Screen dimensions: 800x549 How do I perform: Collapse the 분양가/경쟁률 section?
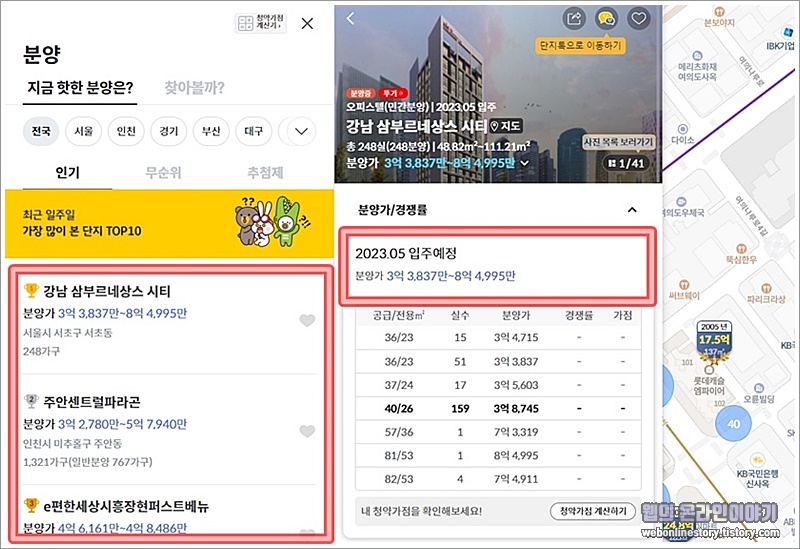pos(632,210)
